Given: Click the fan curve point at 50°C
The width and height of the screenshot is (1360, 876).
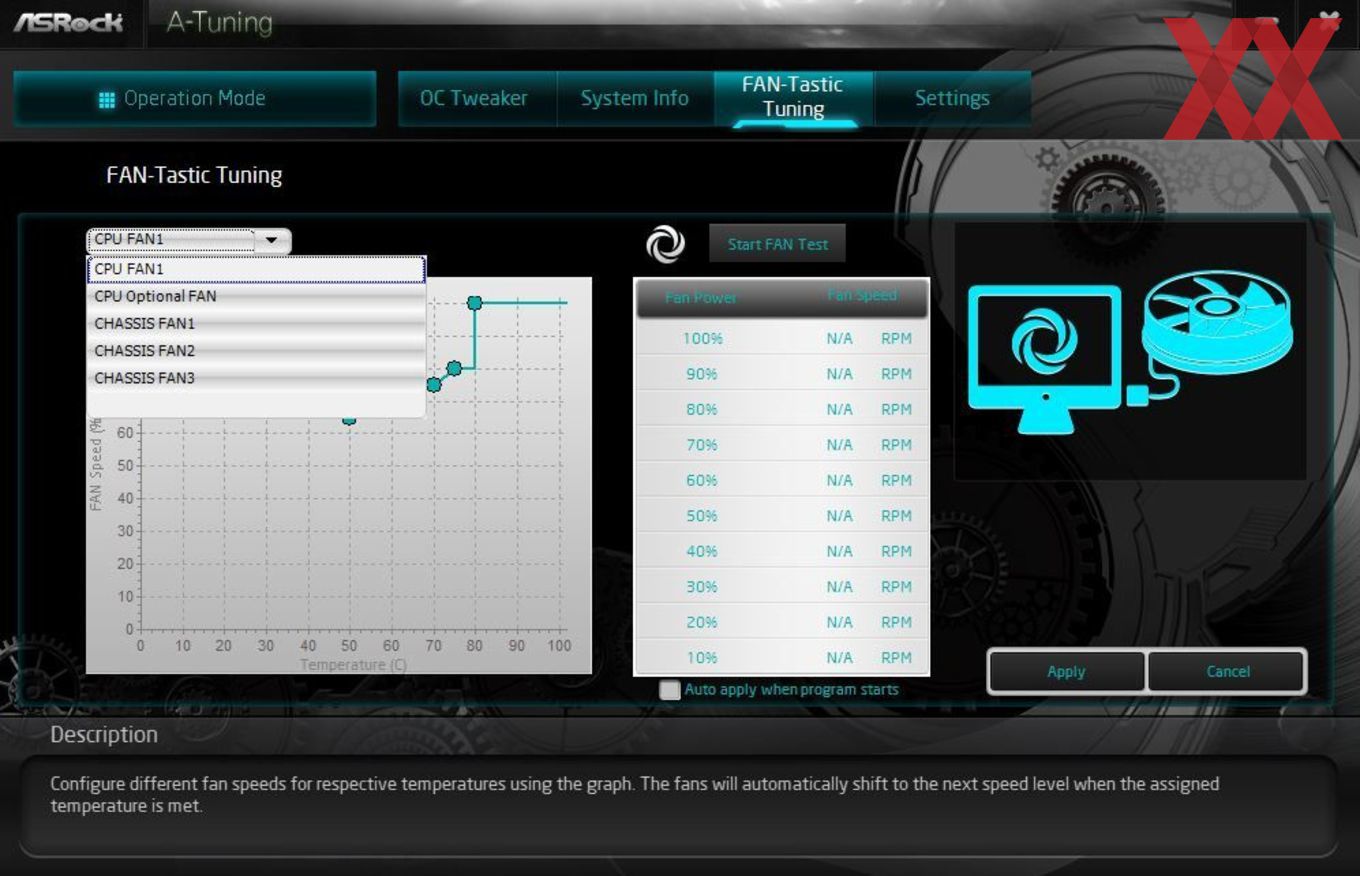Looking at the screenshot, I should tap(349, 419).
